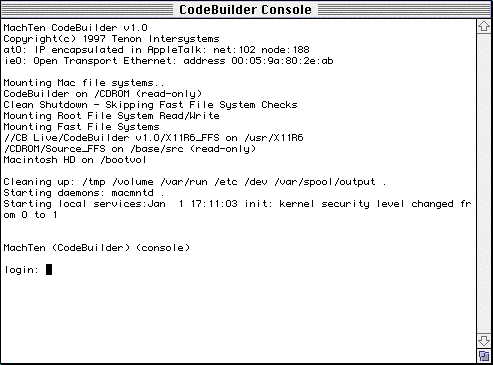Click the 'Starting local services' line
This screenshot has width=493, height=365.
coord(237,204)
